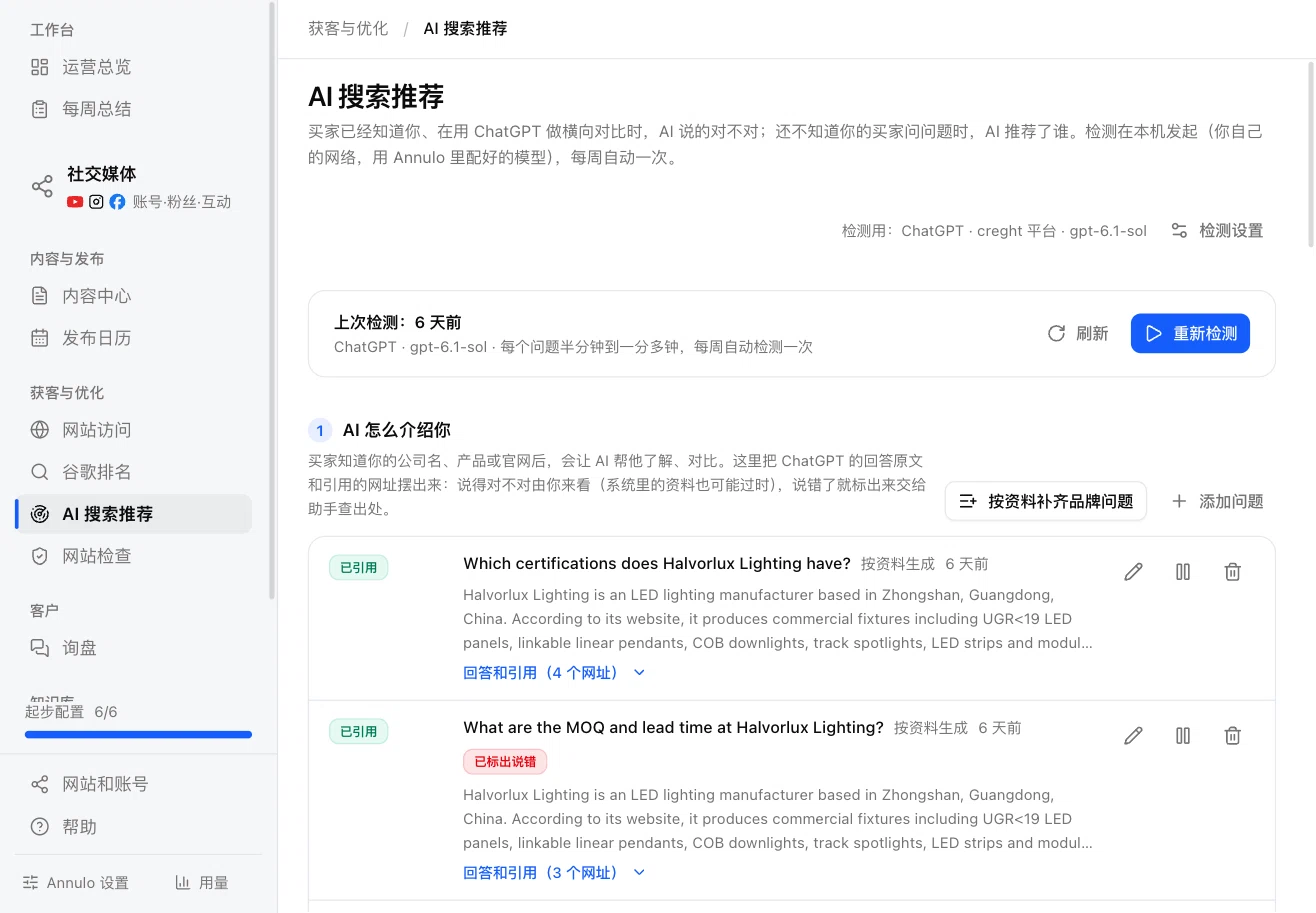
Task: Pause the MOQ and lead time question
Action: tap(1183, 736)
